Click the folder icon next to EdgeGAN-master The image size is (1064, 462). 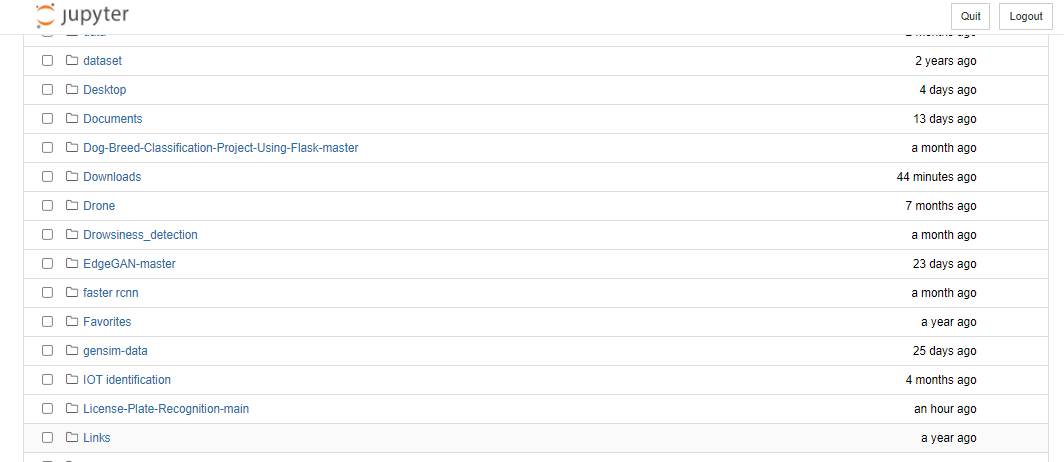tap(72, 264)
